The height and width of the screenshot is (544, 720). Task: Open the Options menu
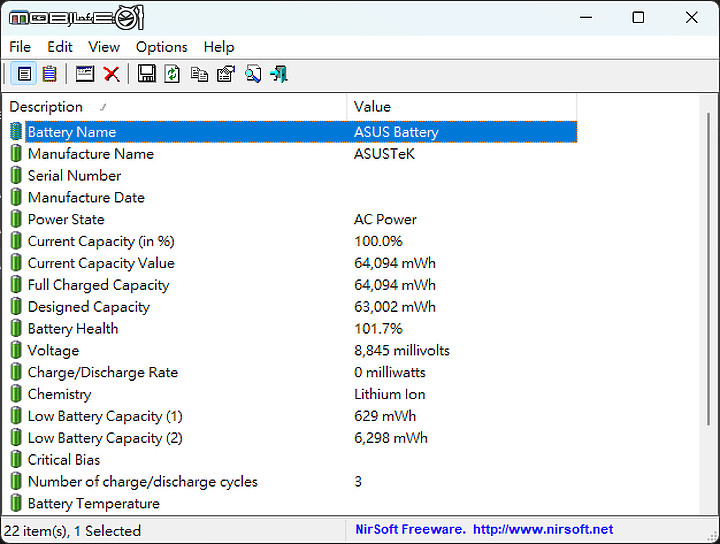[x=162, y=47]
